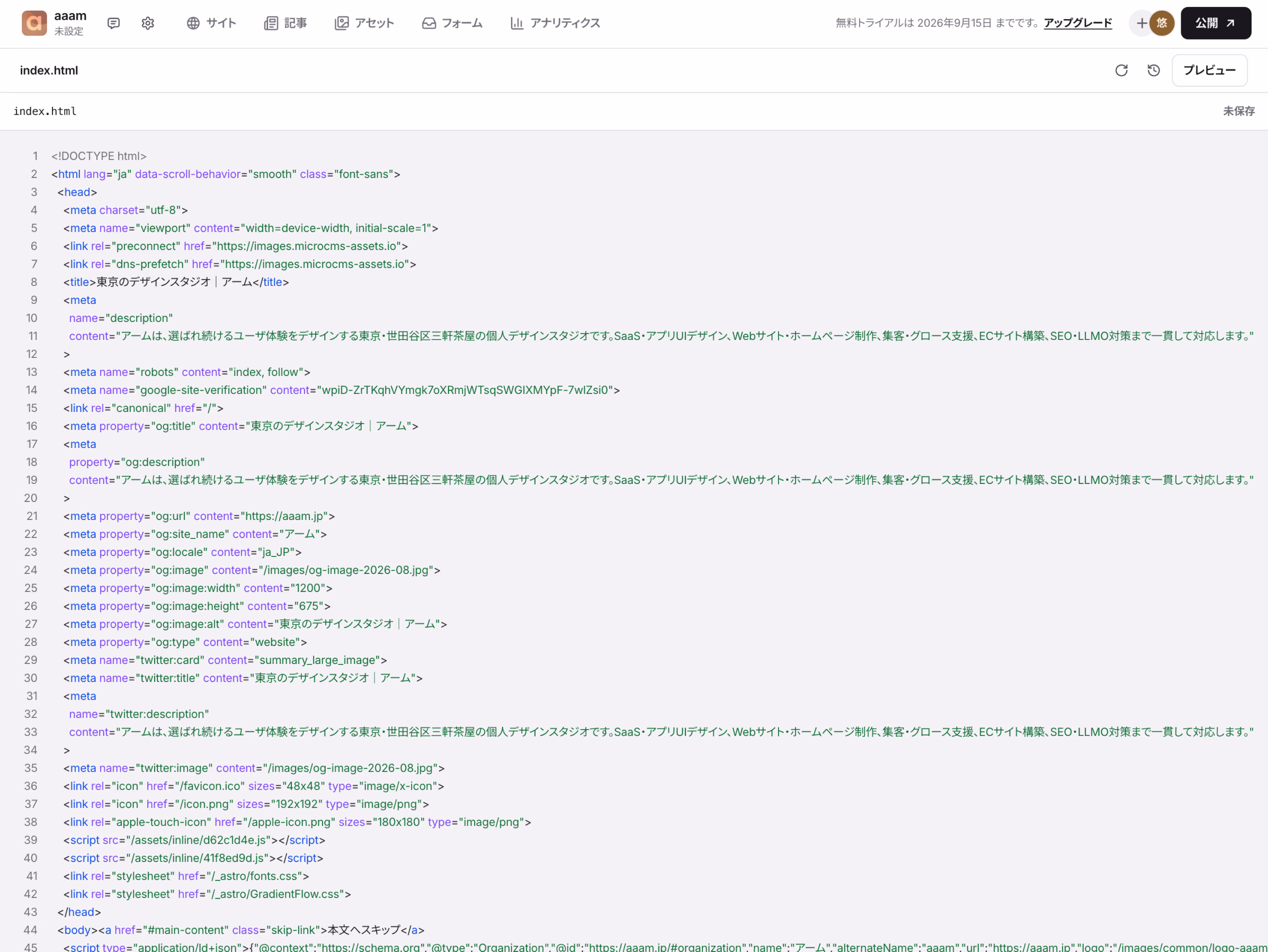Click the aaam site logo icon
Image resolution: width=1268 pixels, height=952 pixels.
34,23
